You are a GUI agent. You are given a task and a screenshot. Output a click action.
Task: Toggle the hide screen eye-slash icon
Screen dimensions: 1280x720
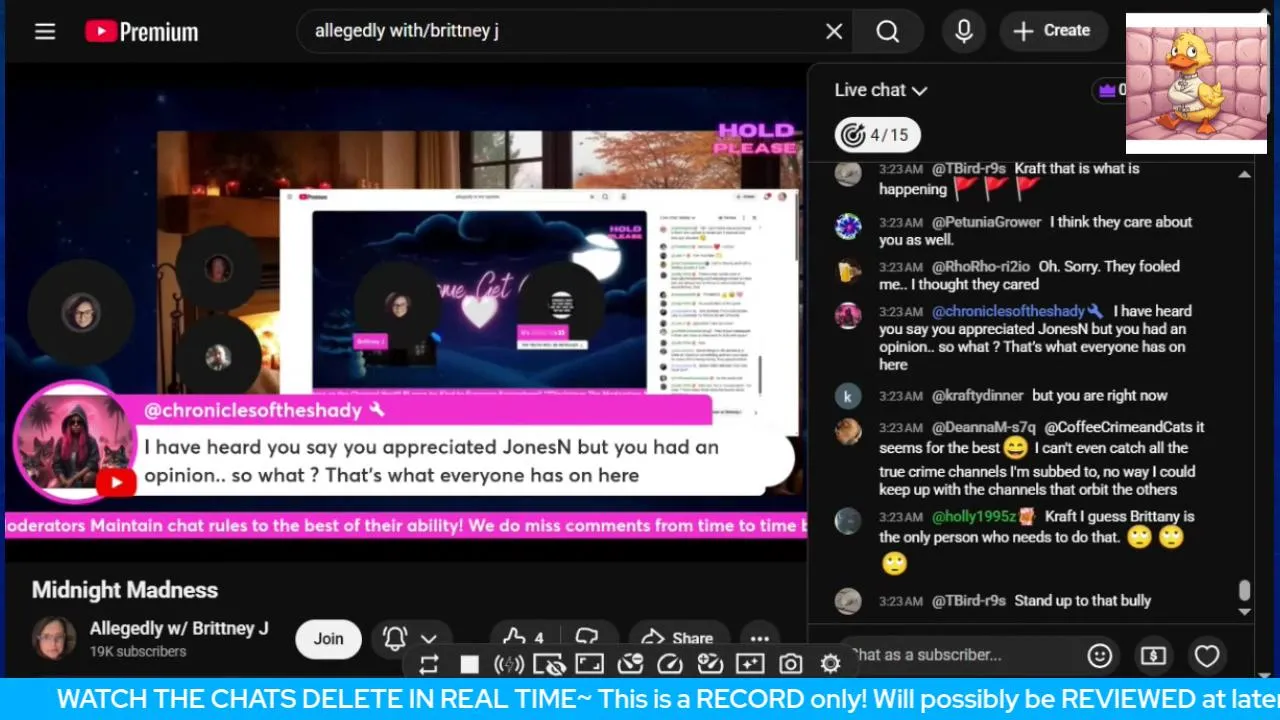549,664
